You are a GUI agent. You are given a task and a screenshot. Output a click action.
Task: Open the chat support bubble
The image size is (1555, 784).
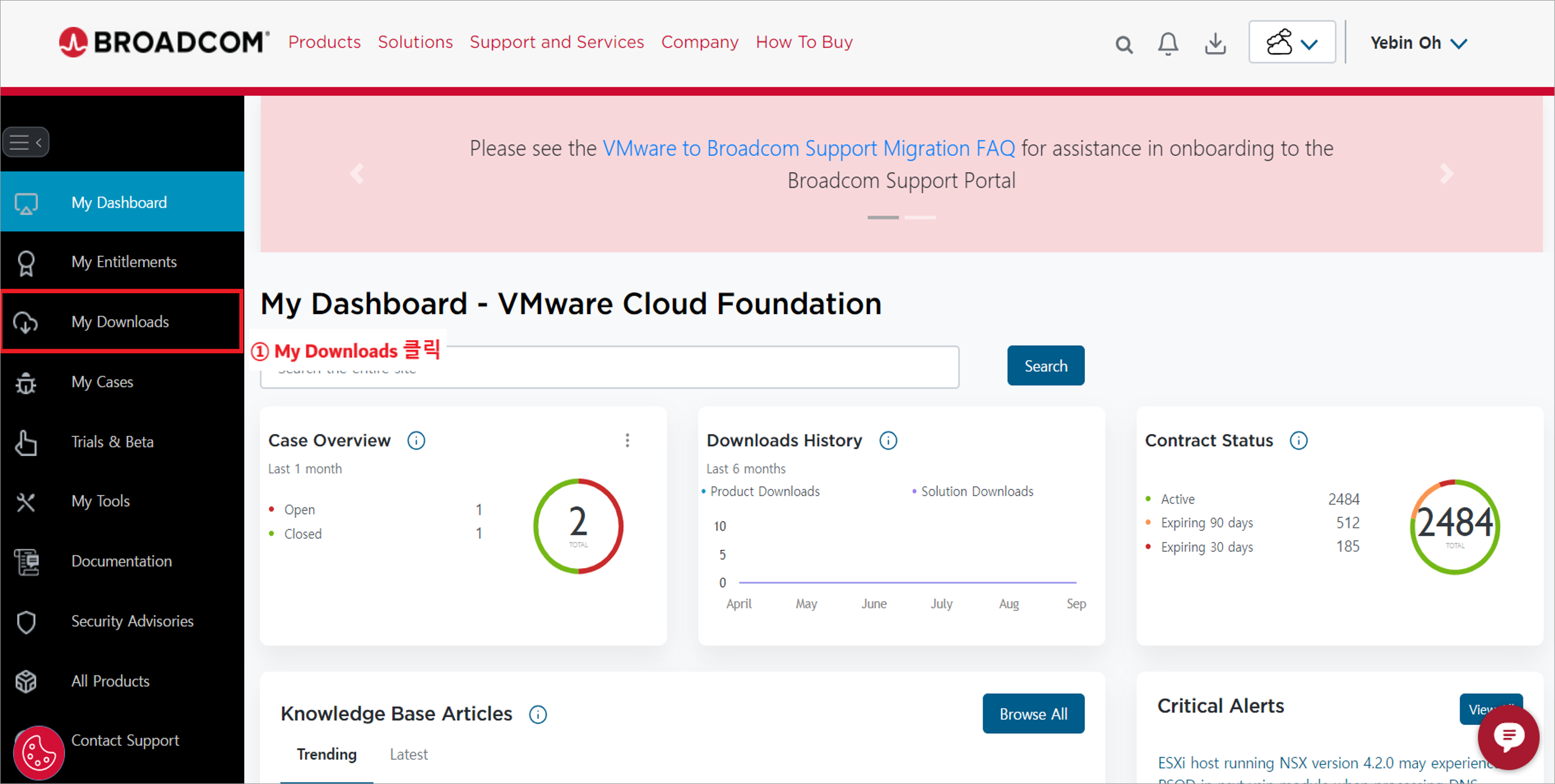[1507, 737]
